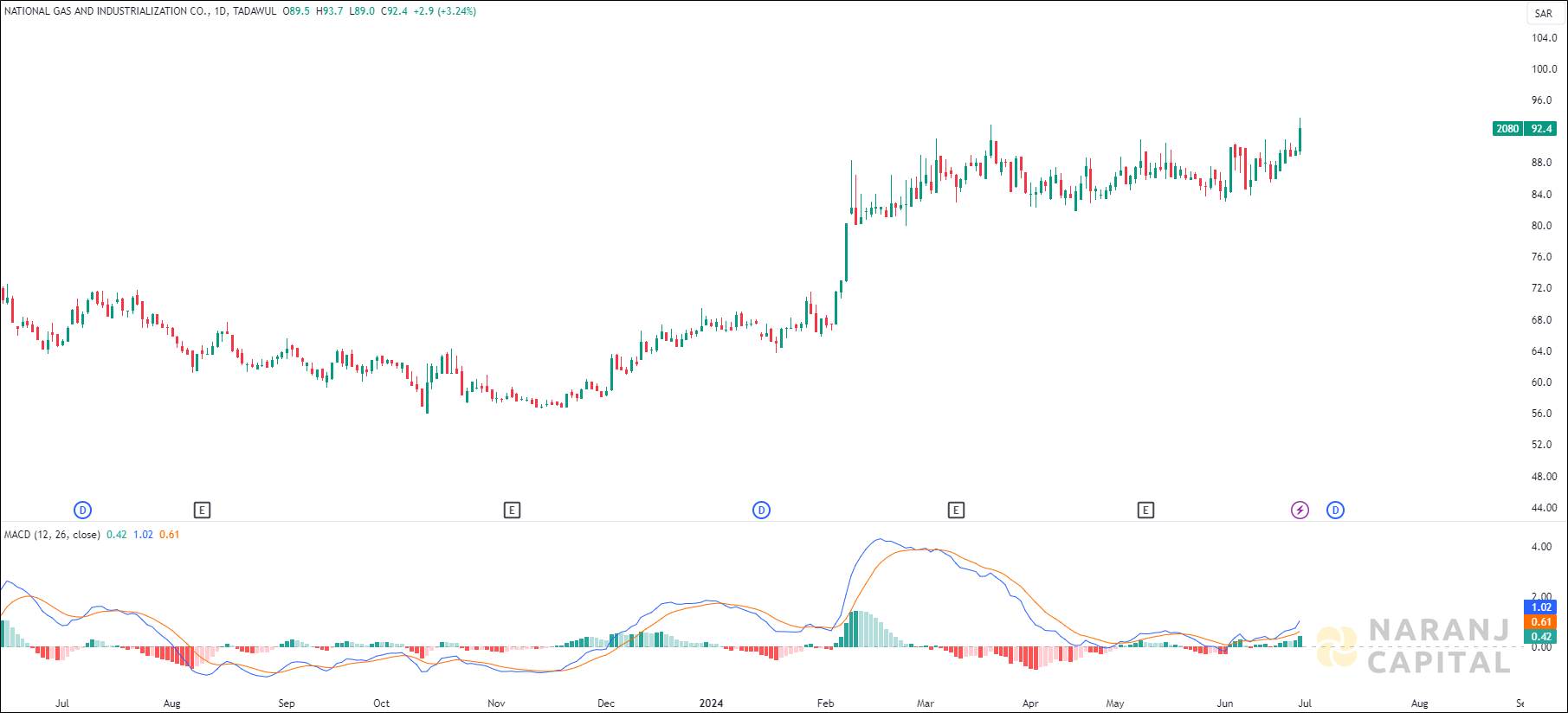The width and height of the screenshot is (1568, 713).
Task: Click the green 2080 symbol tag on the scale
Action: pyautogui.click(x=1508, y=129)
